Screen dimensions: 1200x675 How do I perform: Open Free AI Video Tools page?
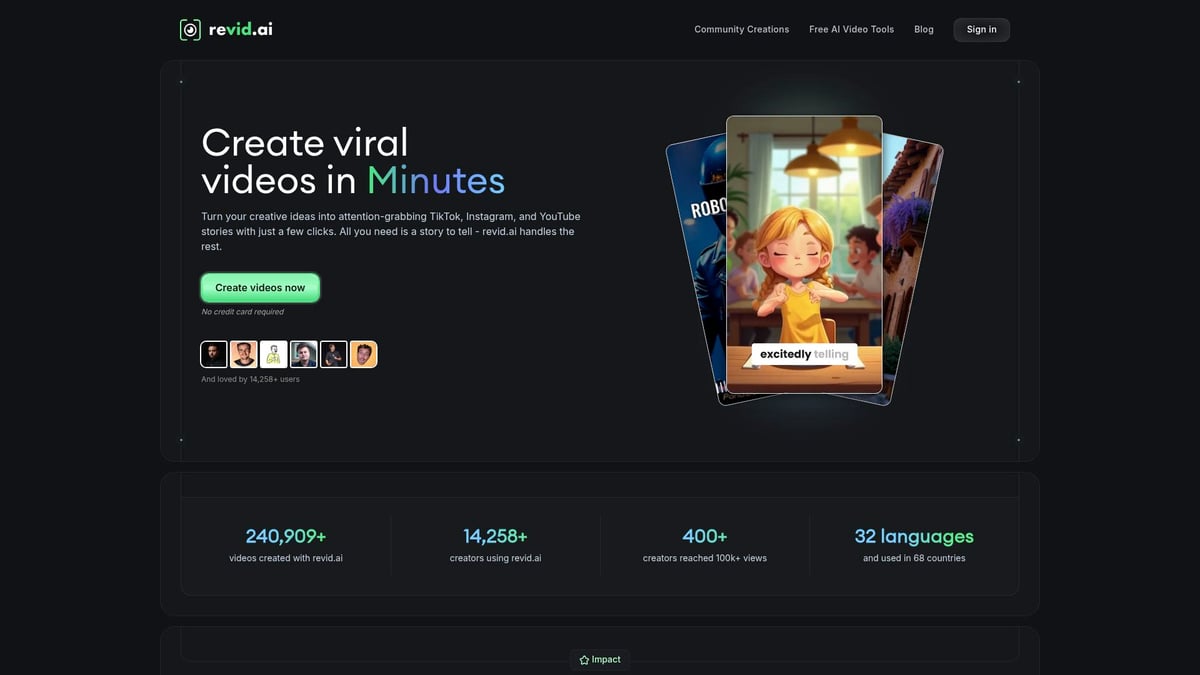(851, 29)
